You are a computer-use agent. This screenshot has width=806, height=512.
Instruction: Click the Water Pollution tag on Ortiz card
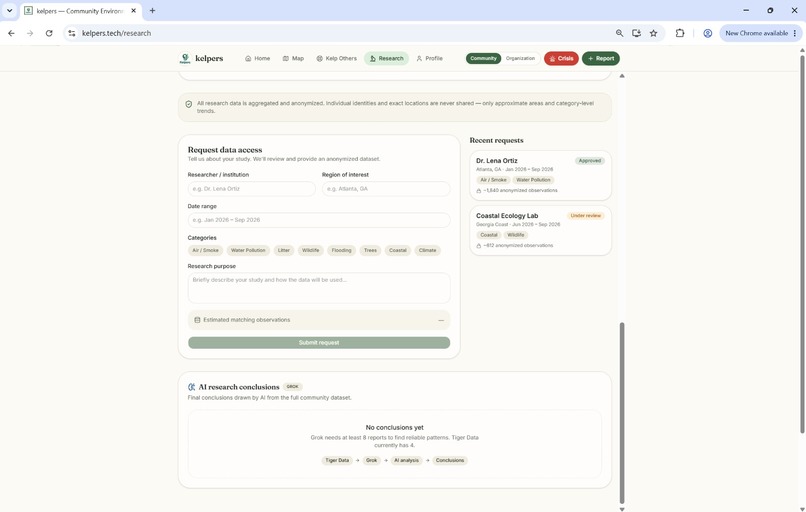533,180
